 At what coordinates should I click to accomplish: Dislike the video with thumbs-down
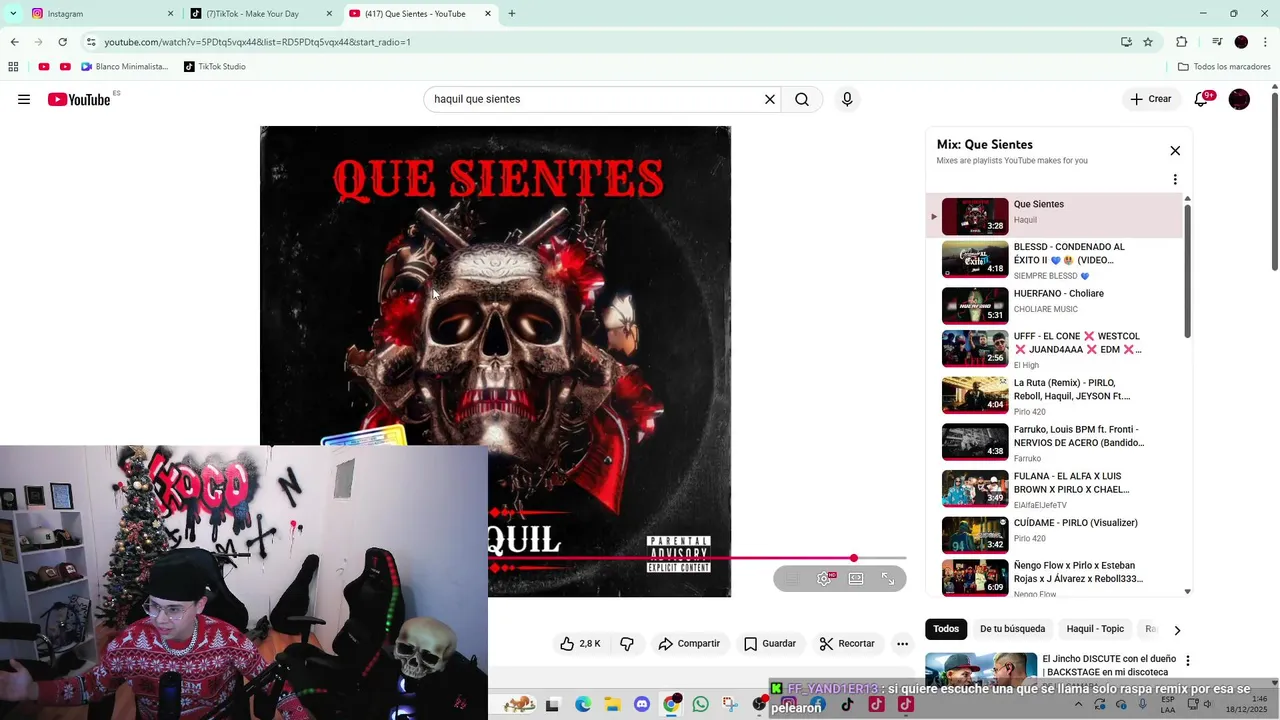click(627, 644)
